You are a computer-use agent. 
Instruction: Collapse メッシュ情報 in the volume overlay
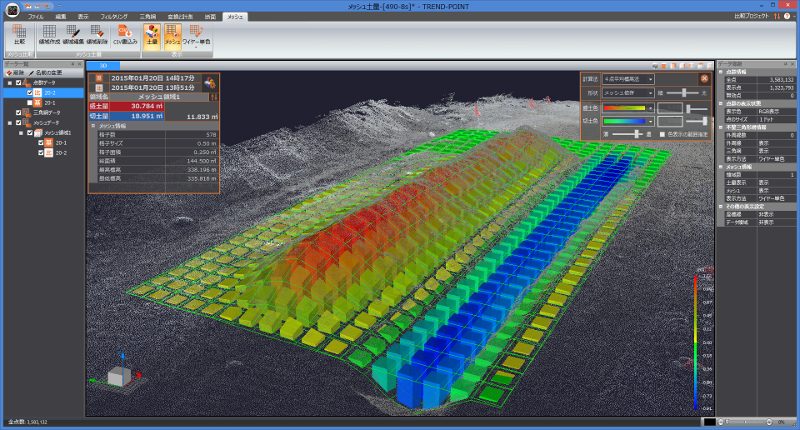click(x=93, y=125)
